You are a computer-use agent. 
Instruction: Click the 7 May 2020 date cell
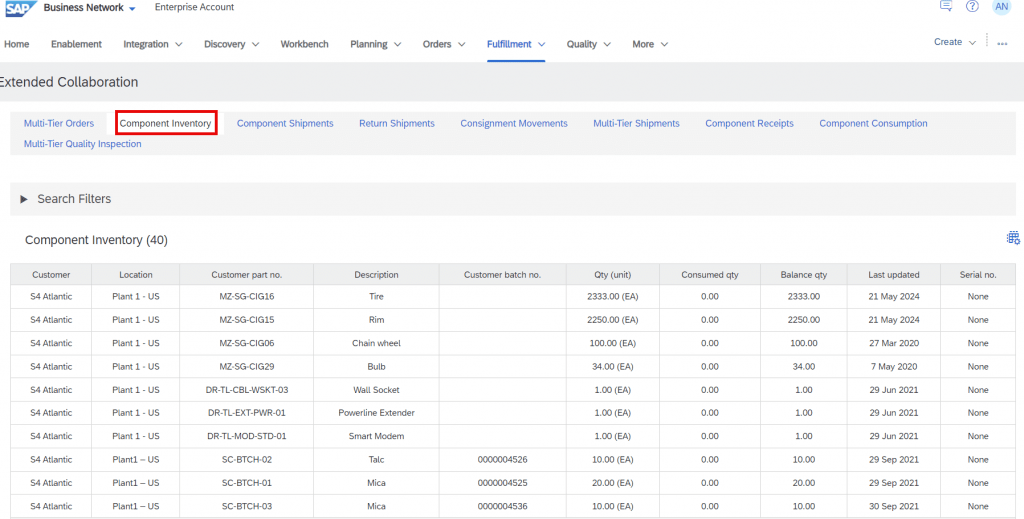pos(893,367)
